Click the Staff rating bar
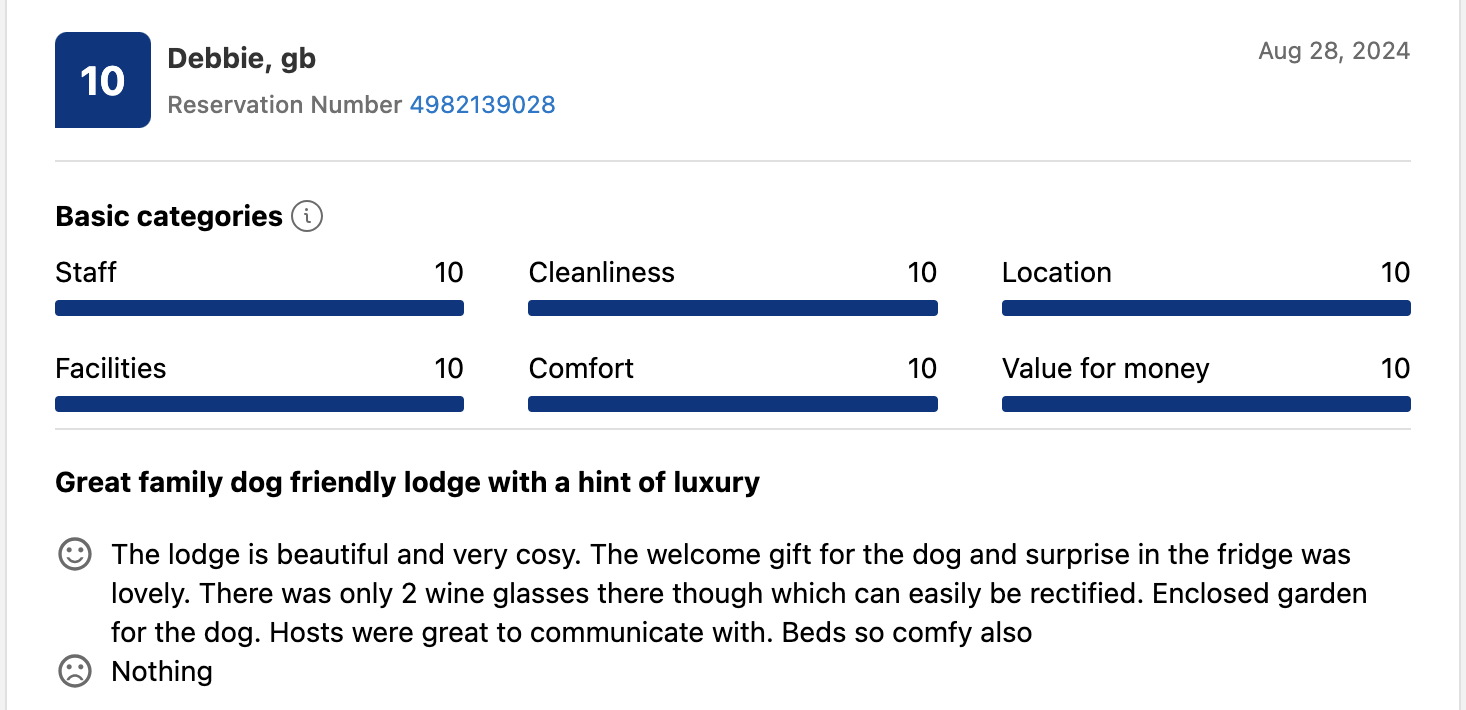The height and width of the screenshot is (710, 1466). [259, 308]
